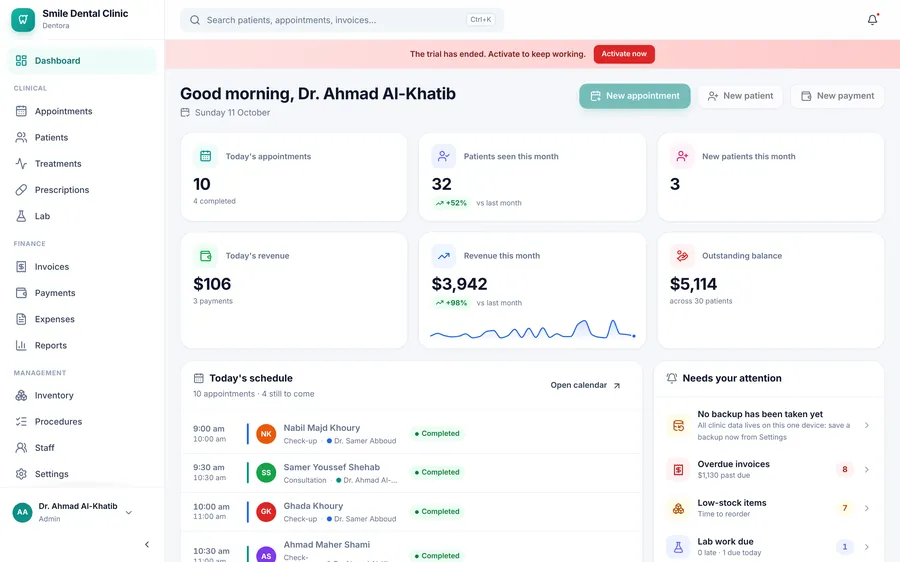Click the Sunday 11 October date text

pyautogui.click(x=232, y=113)
